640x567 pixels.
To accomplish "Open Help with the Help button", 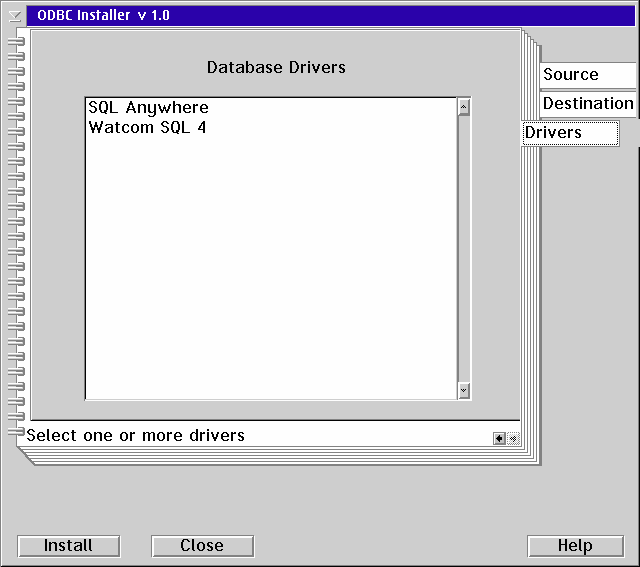I will click(x=575, y=546).
